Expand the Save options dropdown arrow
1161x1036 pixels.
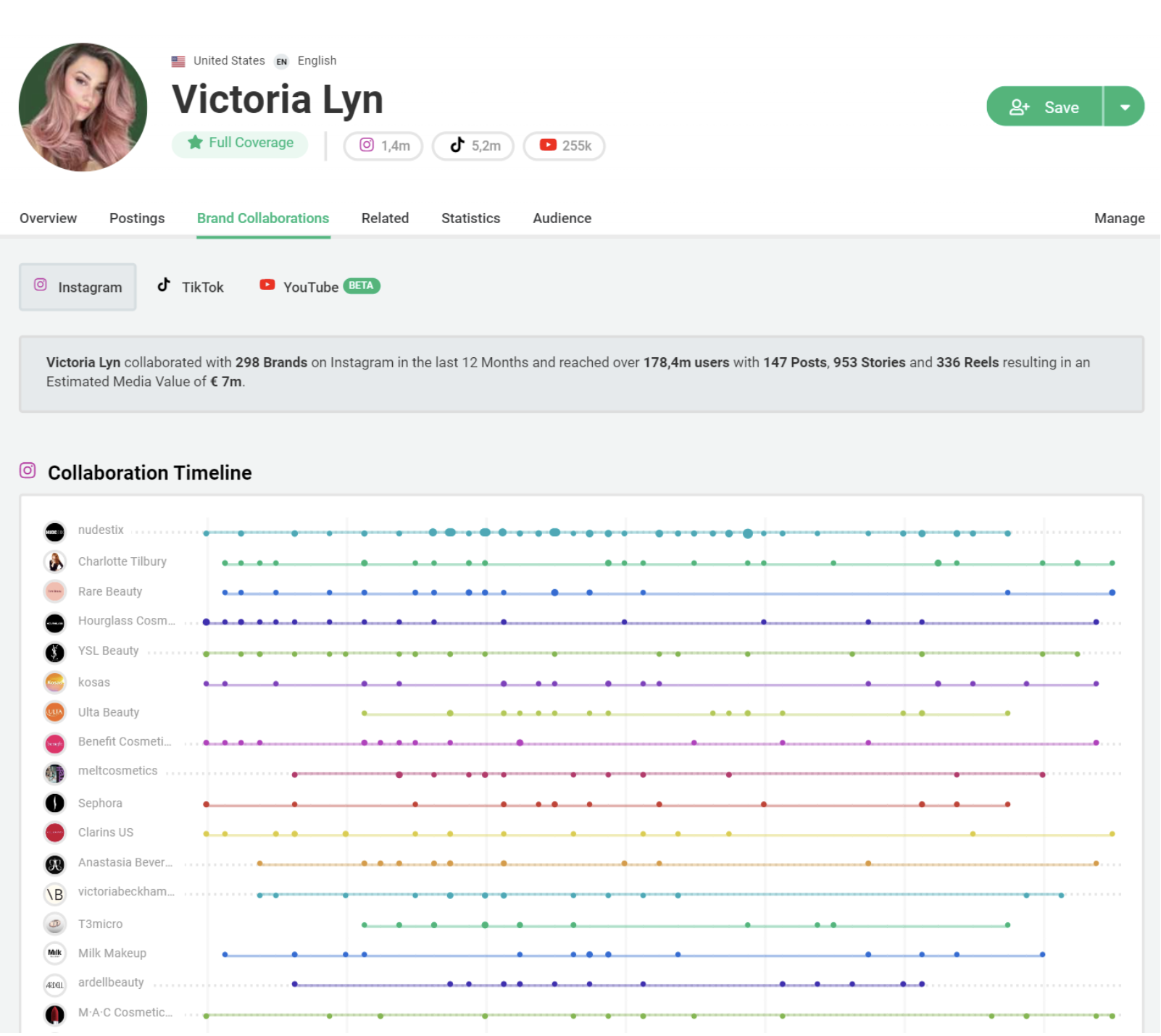tap(1124, 106)
